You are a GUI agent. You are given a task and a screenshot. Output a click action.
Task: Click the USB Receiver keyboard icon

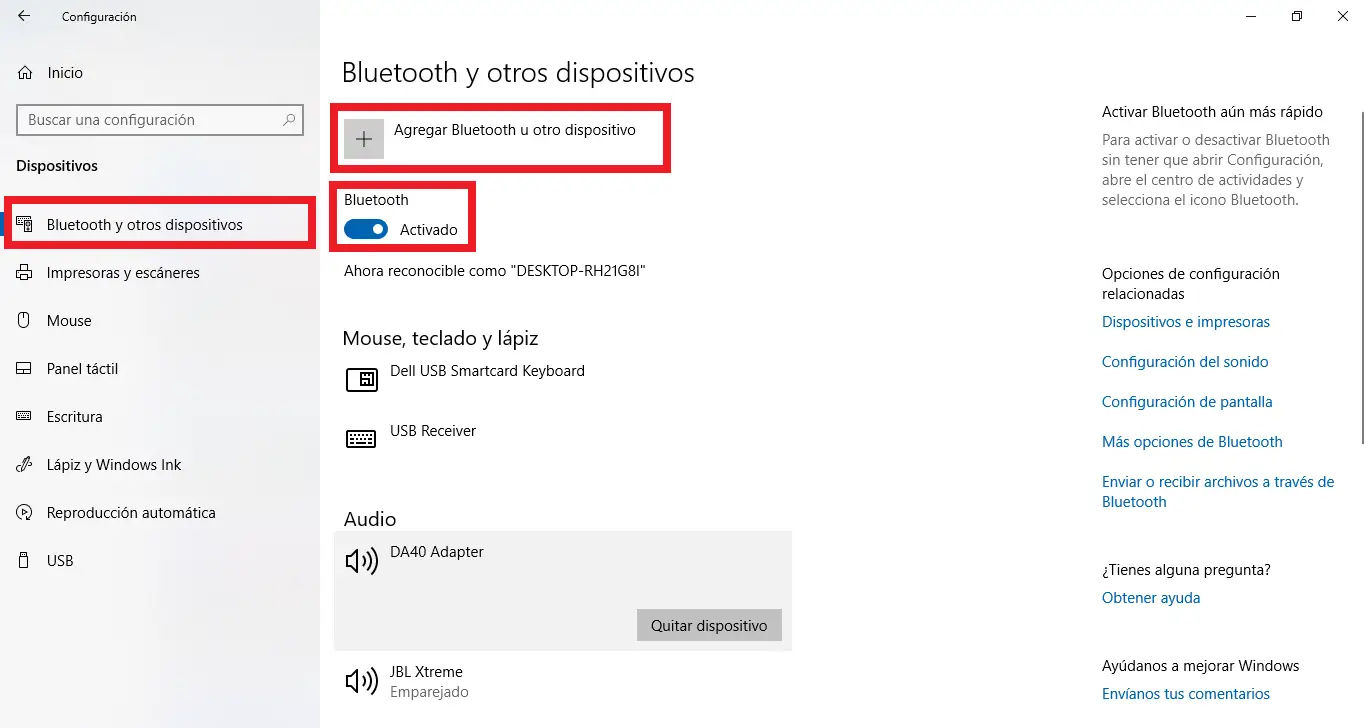click(x=361, y=438)
